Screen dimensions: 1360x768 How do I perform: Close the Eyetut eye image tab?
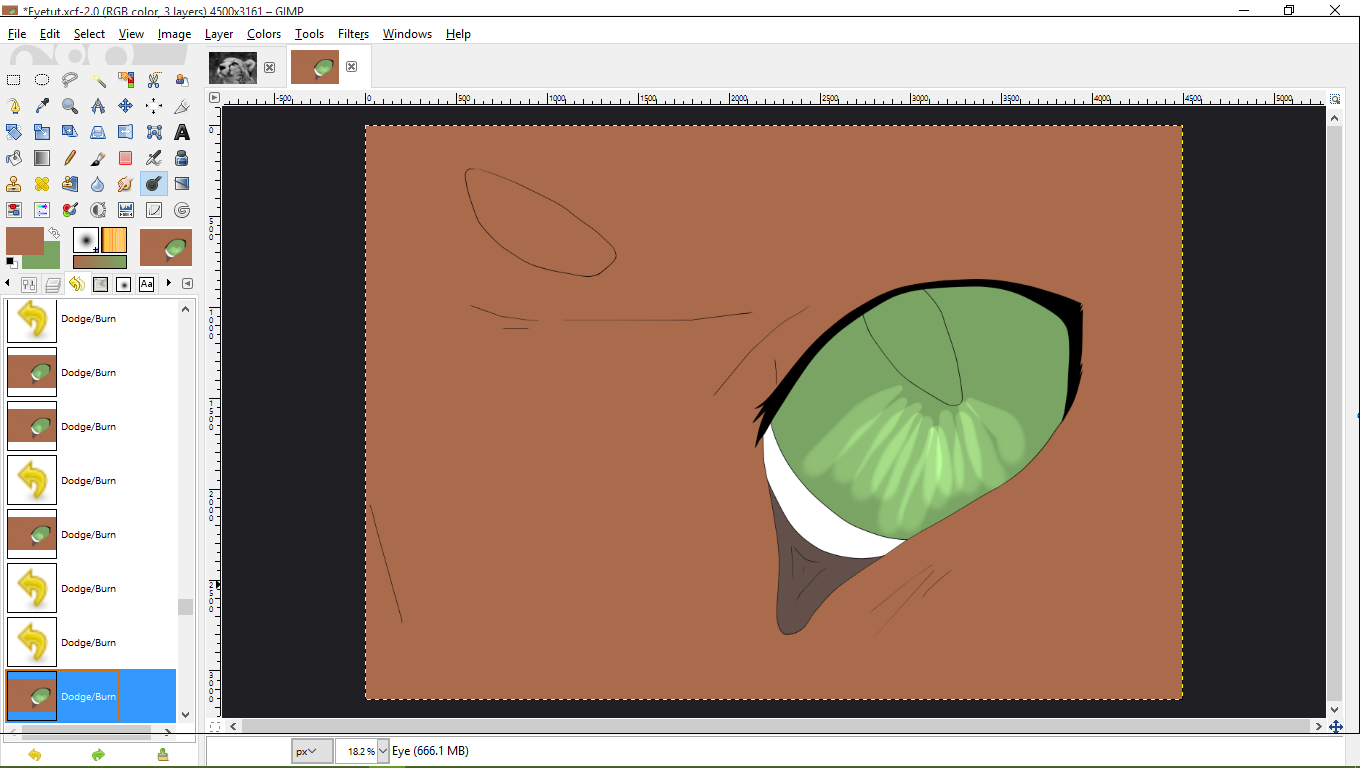tap(351, 67)
